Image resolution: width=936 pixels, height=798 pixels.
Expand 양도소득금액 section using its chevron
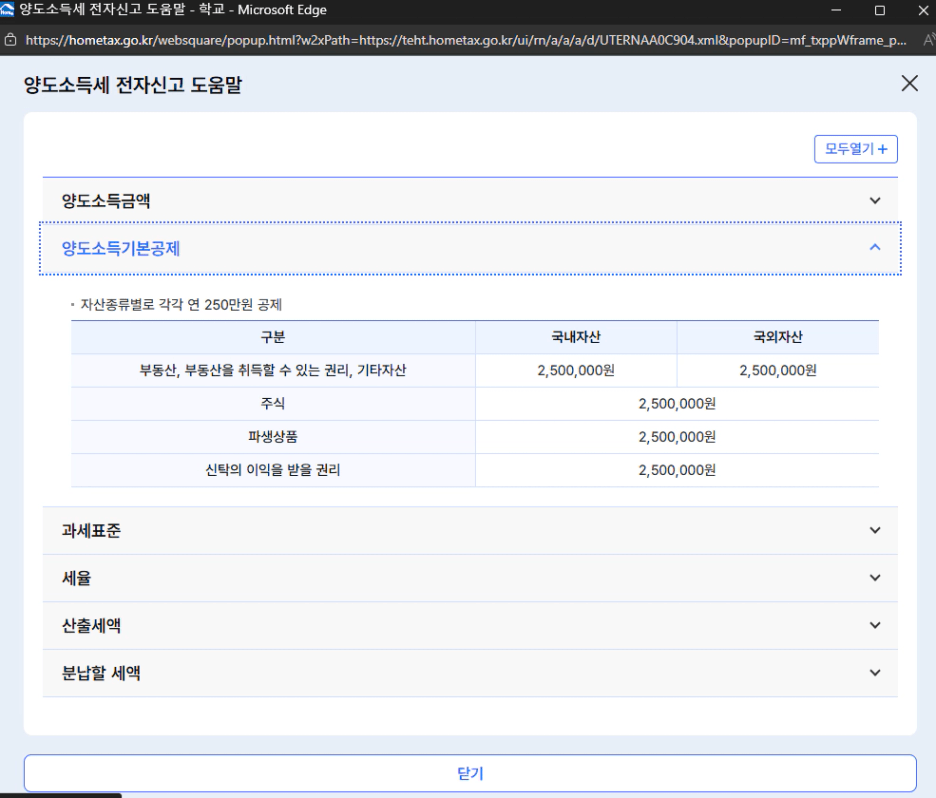click(x=875, y=201)
